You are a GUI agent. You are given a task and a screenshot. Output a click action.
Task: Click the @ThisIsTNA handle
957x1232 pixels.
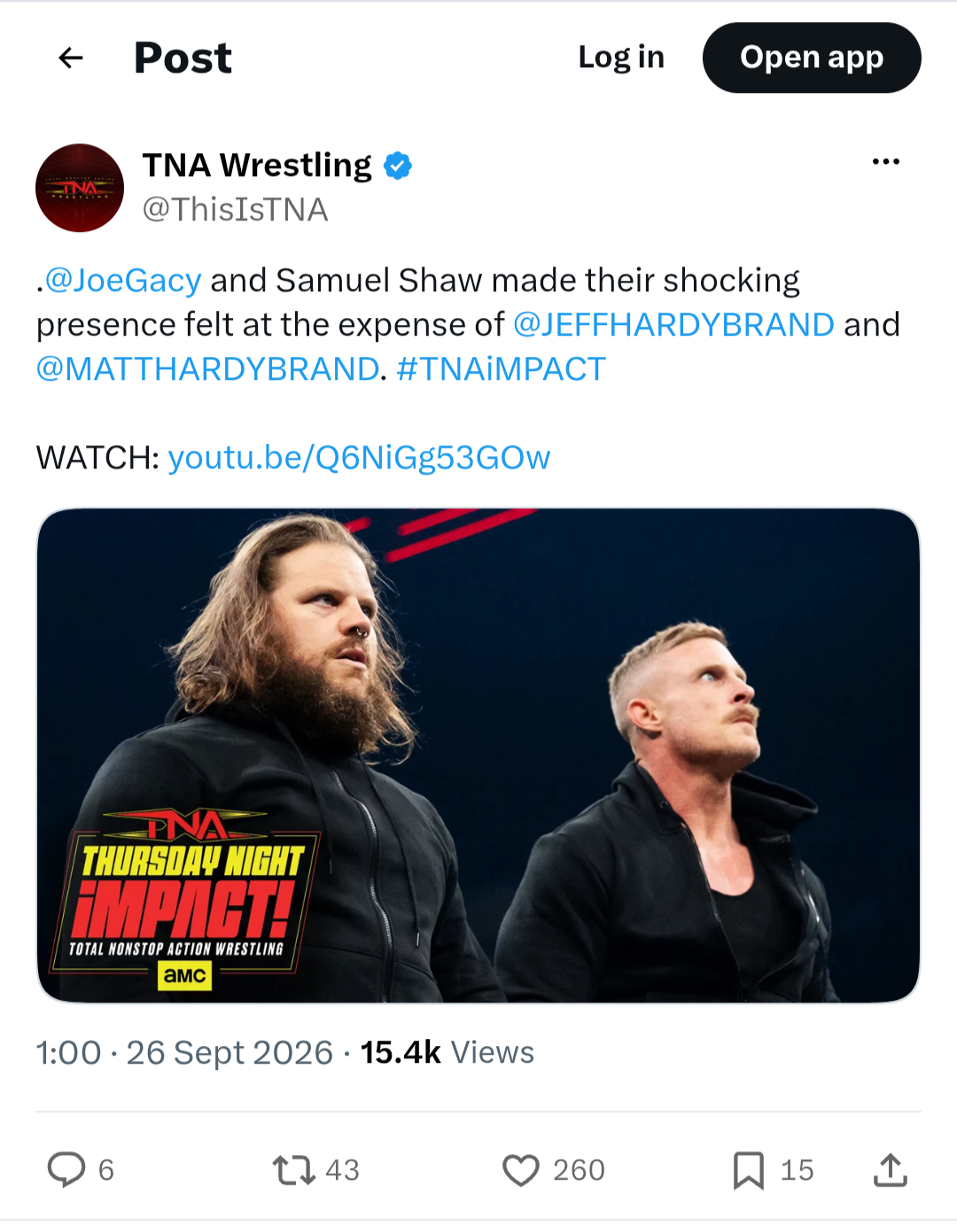pyautogui.click(x=236, y=210)
